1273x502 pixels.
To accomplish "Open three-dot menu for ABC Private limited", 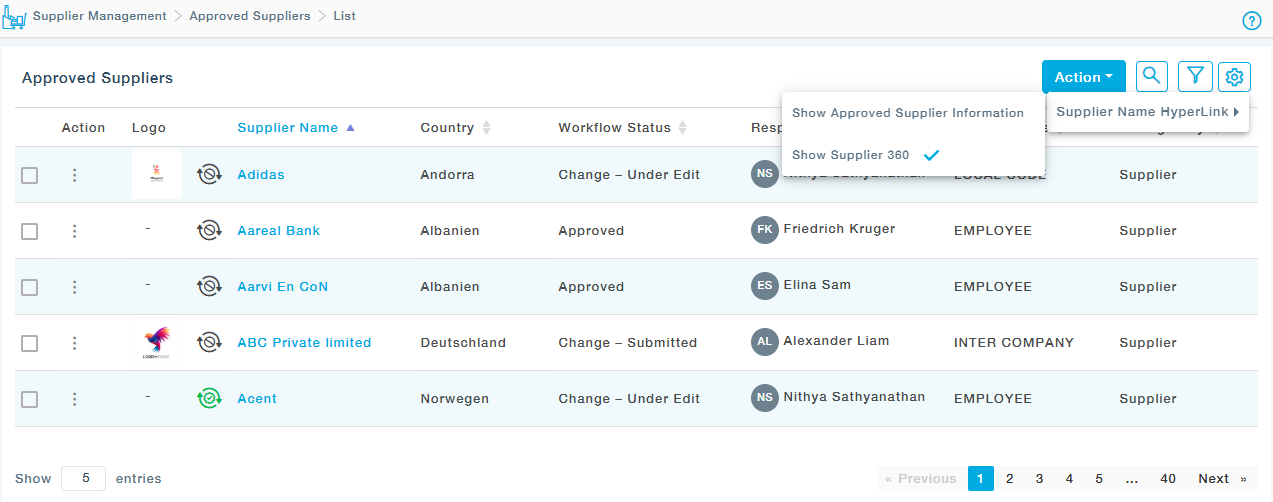I will point(74,343).
